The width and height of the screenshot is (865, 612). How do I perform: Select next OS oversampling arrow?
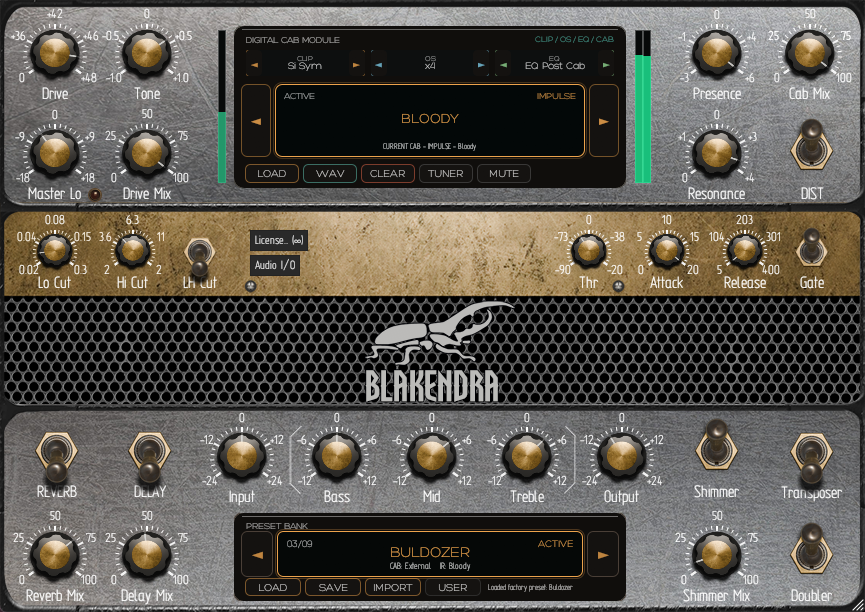click(481, 65)
